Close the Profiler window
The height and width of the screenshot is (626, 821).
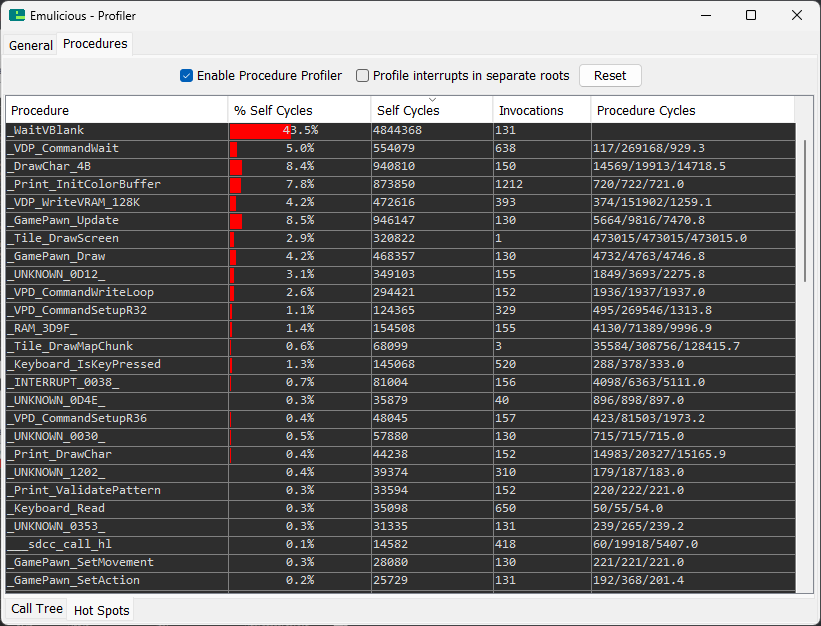(x=796, y=15)
